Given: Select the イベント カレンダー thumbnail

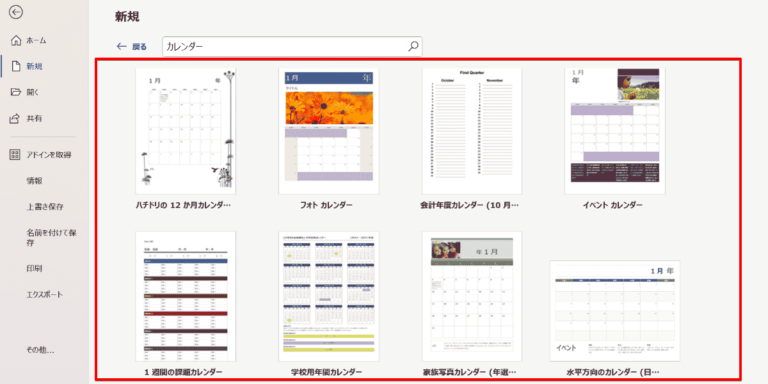Looking at the screenshot, I should 615,131.
